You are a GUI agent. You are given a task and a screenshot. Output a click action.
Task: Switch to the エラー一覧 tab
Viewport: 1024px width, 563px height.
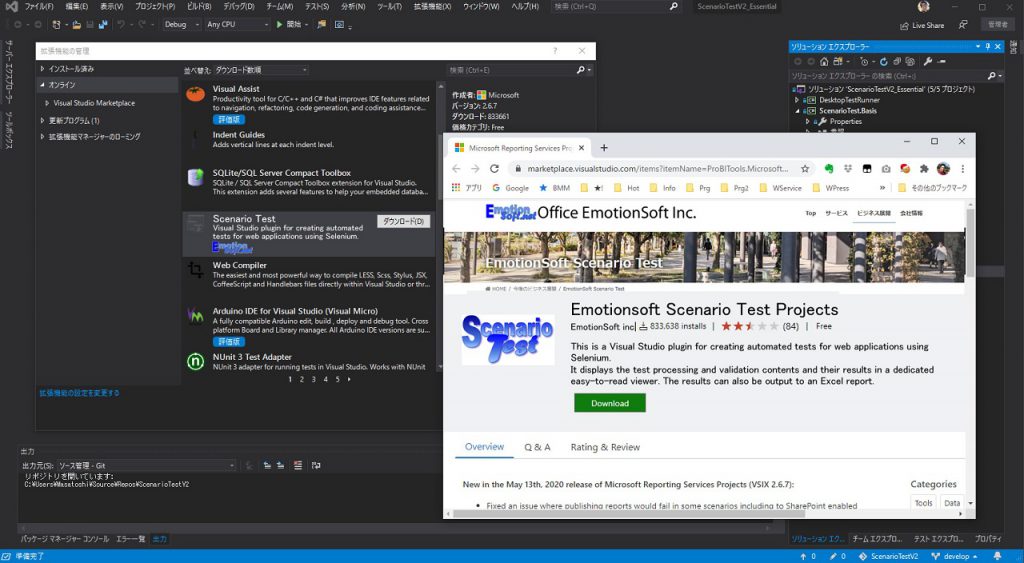pyautogui.click(x=131, y=539)
